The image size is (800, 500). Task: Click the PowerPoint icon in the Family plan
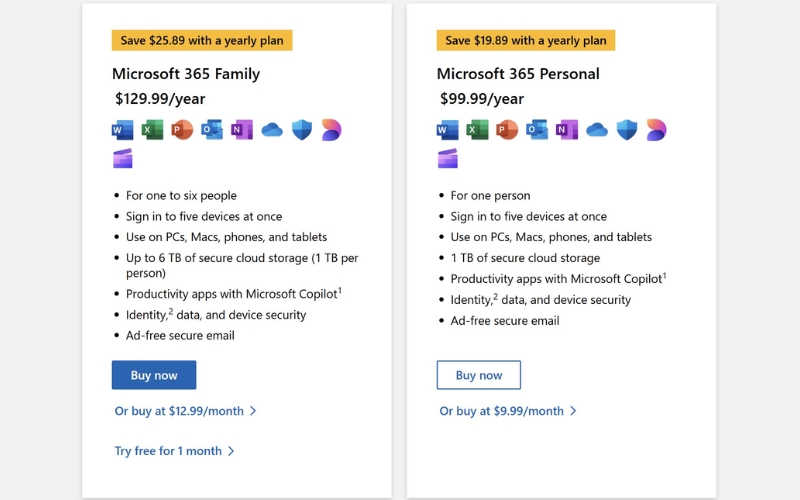click(182, 130)
